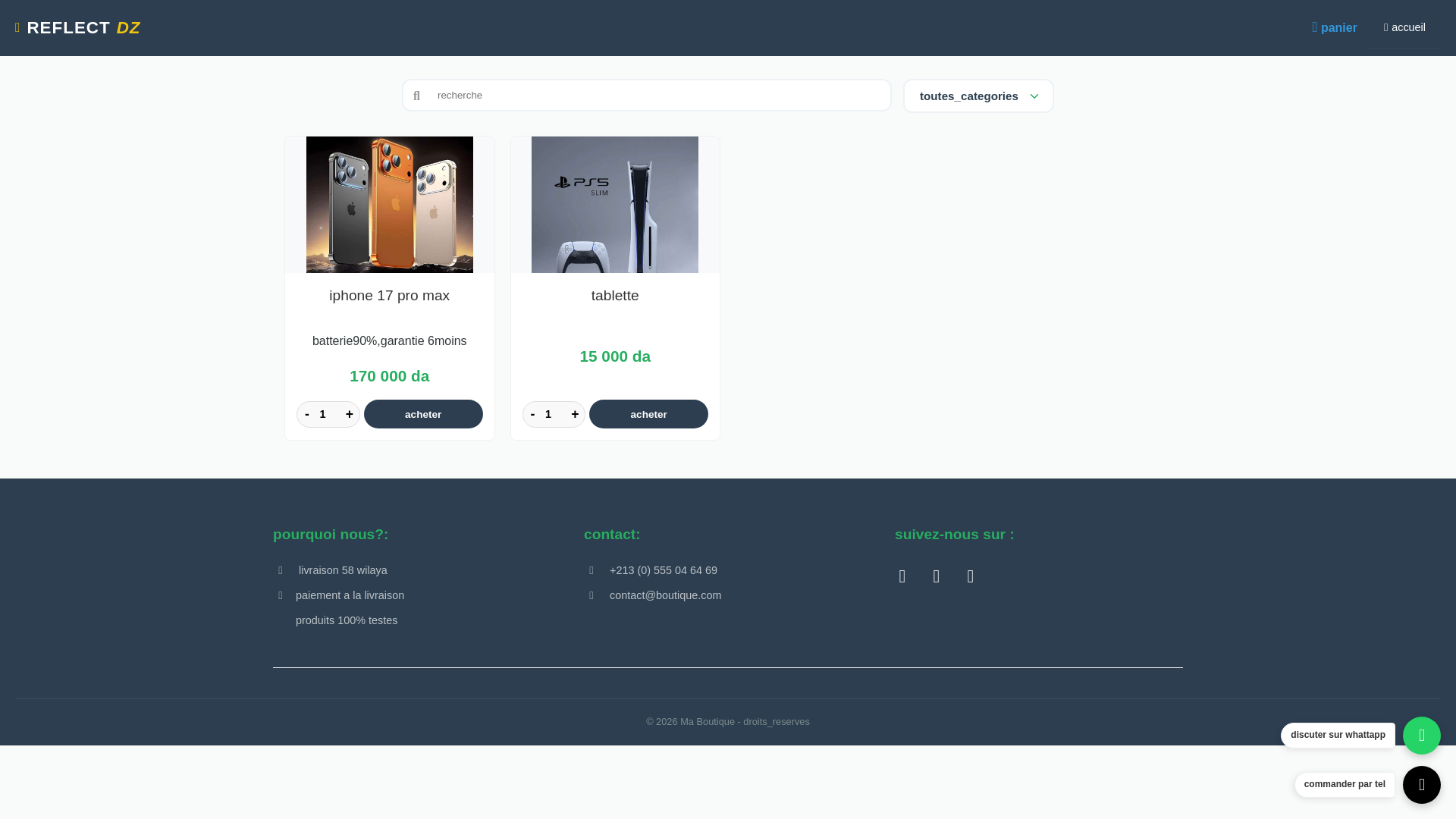Click the dark phone order floating button

(1422, 785)
